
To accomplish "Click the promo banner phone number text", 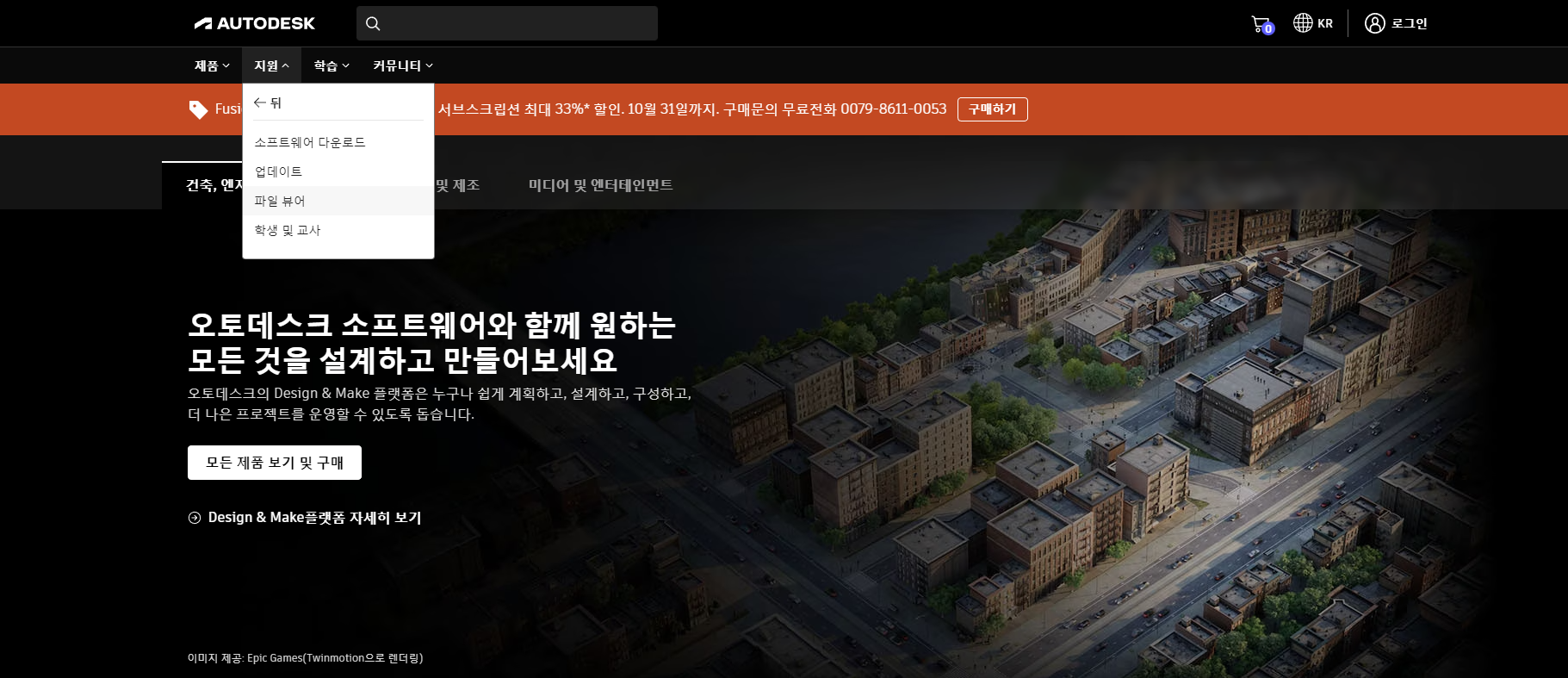I will click(x=893, y=109).
